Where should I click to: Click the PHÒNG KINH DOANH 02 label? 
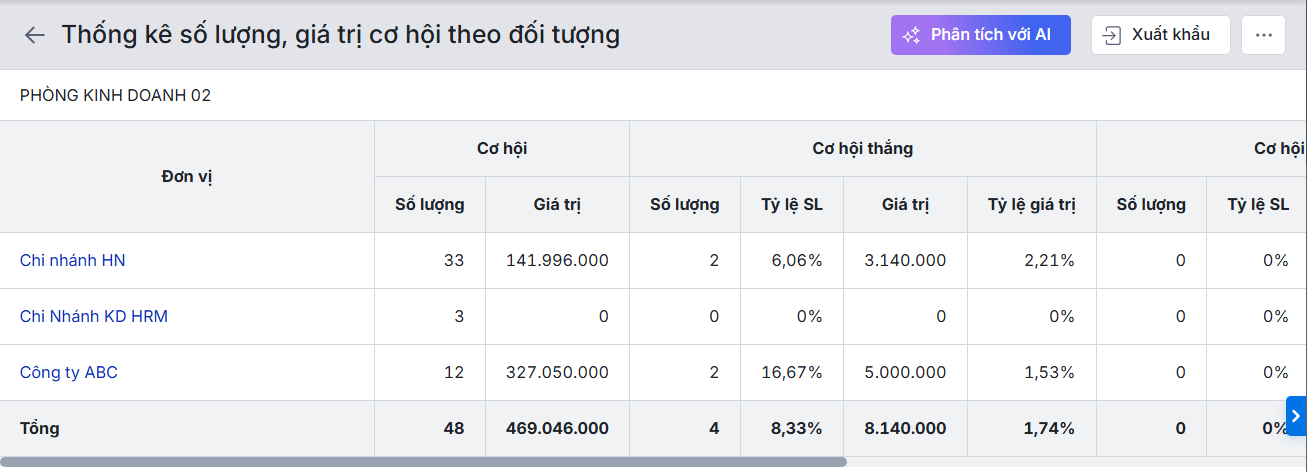pyautogui.click(x=115, y=96)
